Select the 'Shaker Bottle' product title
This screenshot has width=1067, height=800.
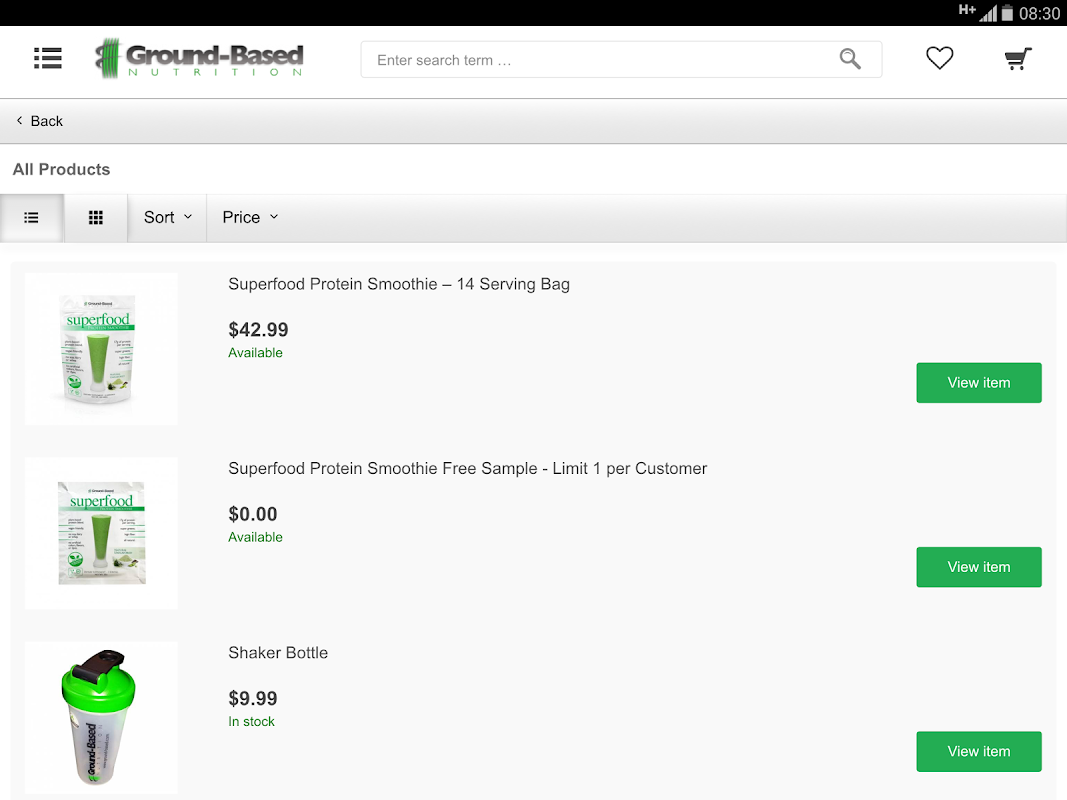click(x=278, y=653)
